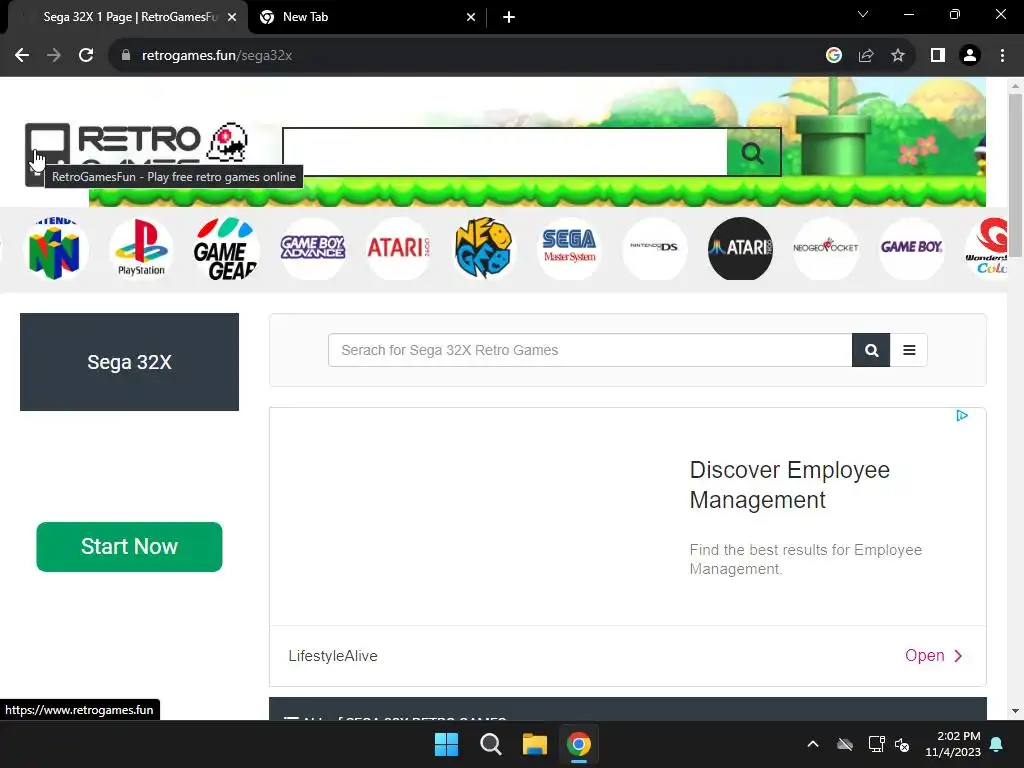The height and width of the screenshot is (768, 1024).
Task: Open a new browser tab with plus button
Action: pyautogui.click(x=509, y=18)
